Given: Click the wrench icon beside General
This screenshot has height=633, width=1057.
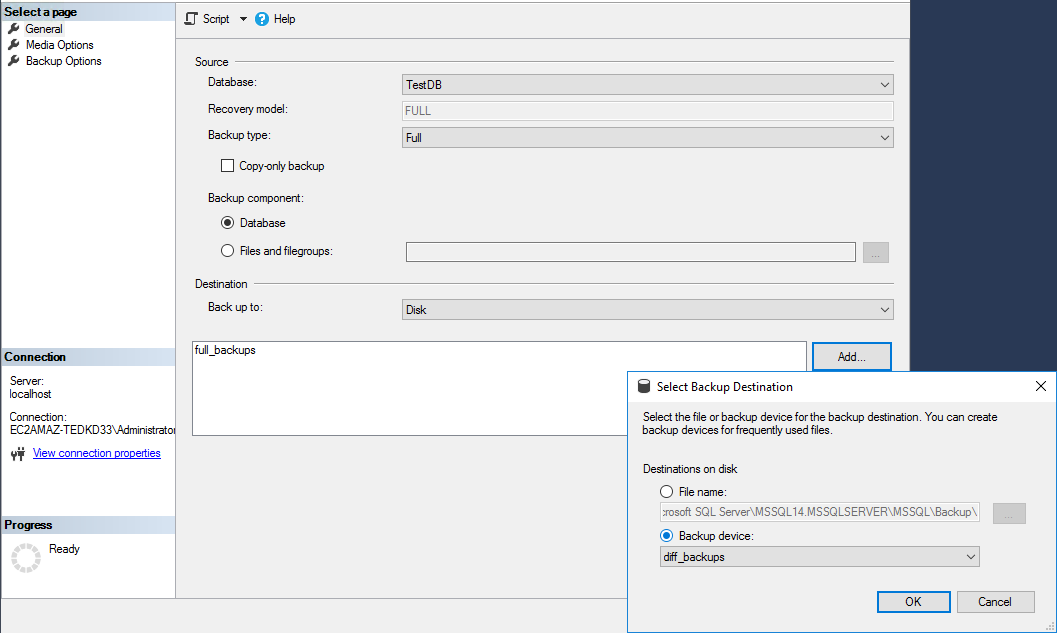Looking at the screenshot, I should (13, 28).
